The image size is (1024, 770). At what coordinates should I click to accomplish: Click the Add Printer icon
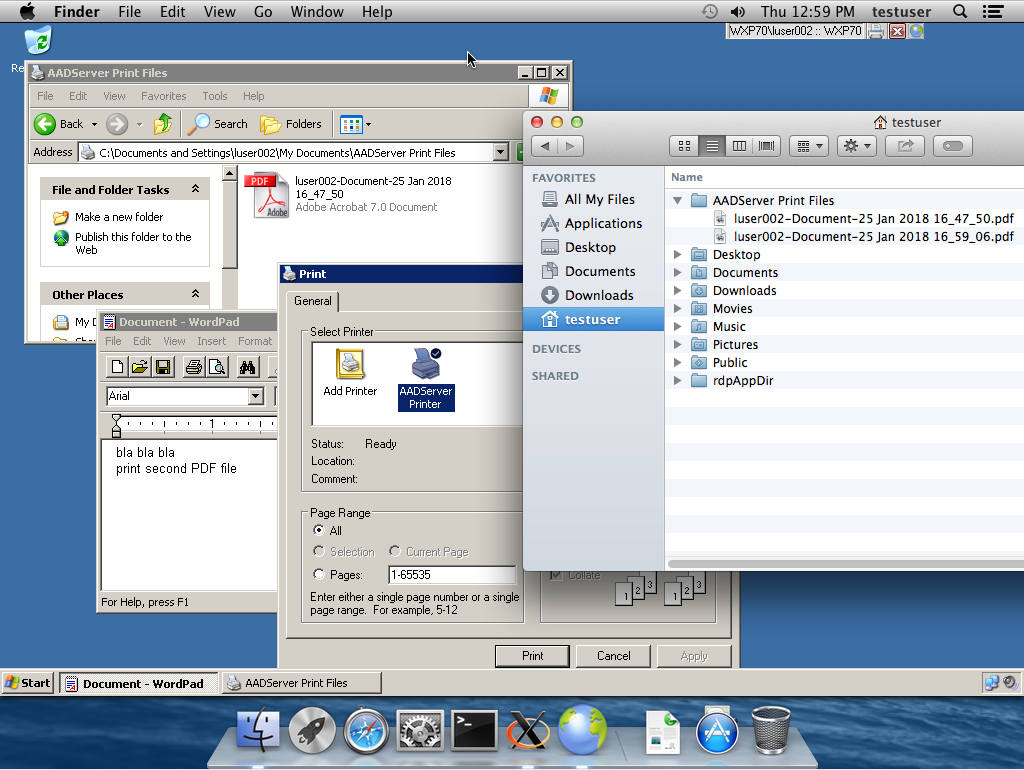click(350, 365)
